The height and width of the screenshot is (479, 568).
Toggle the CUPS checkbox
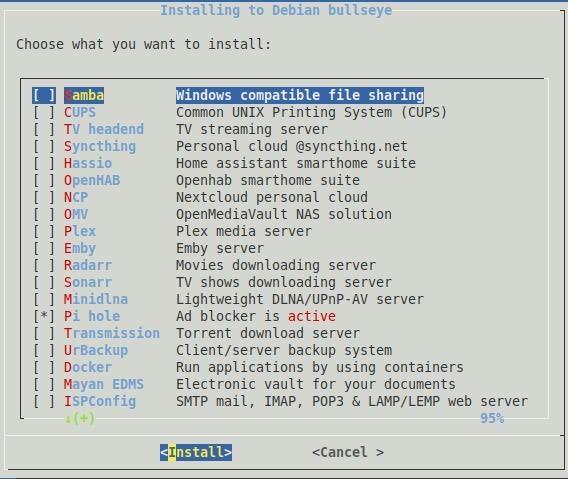point(44,112)
